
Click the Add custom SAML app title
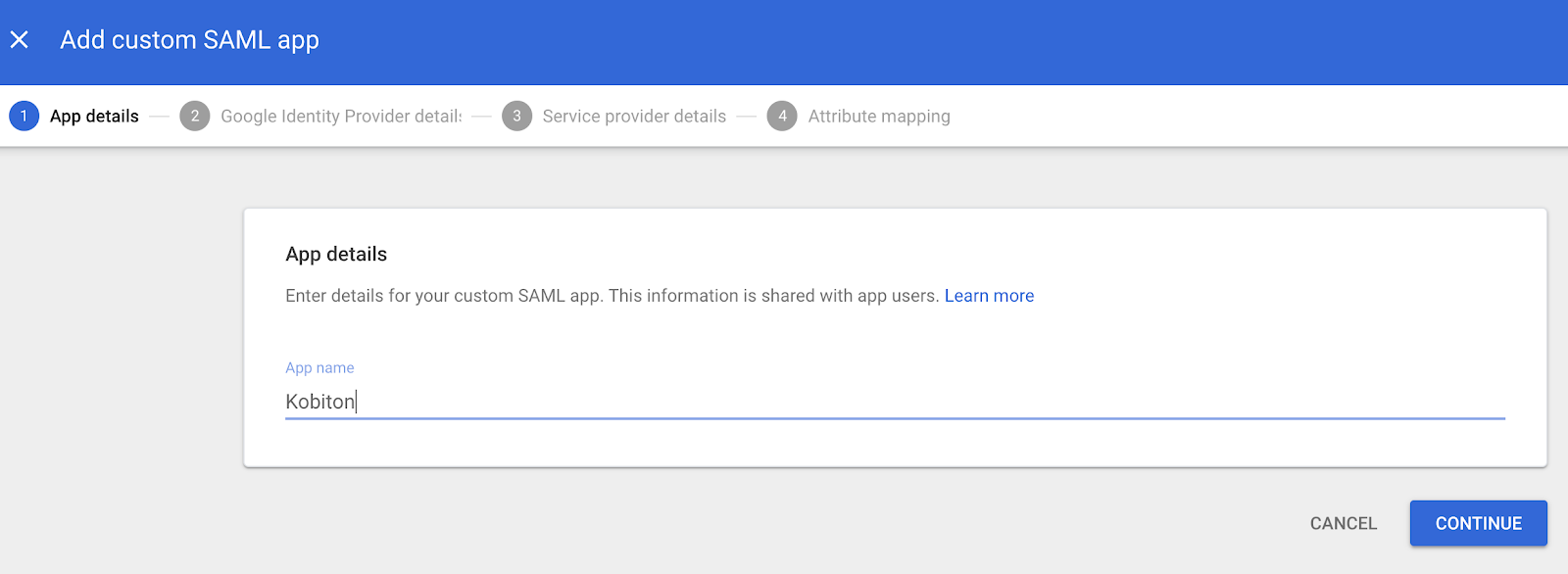189,40
